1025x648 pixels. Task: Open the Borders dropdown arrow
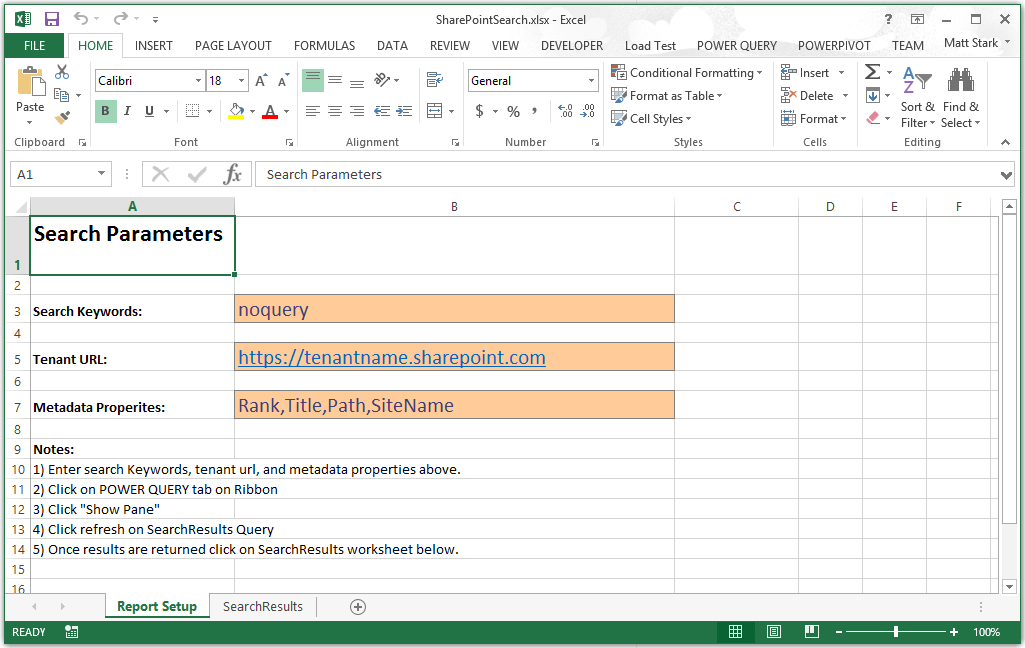[209, 111]
